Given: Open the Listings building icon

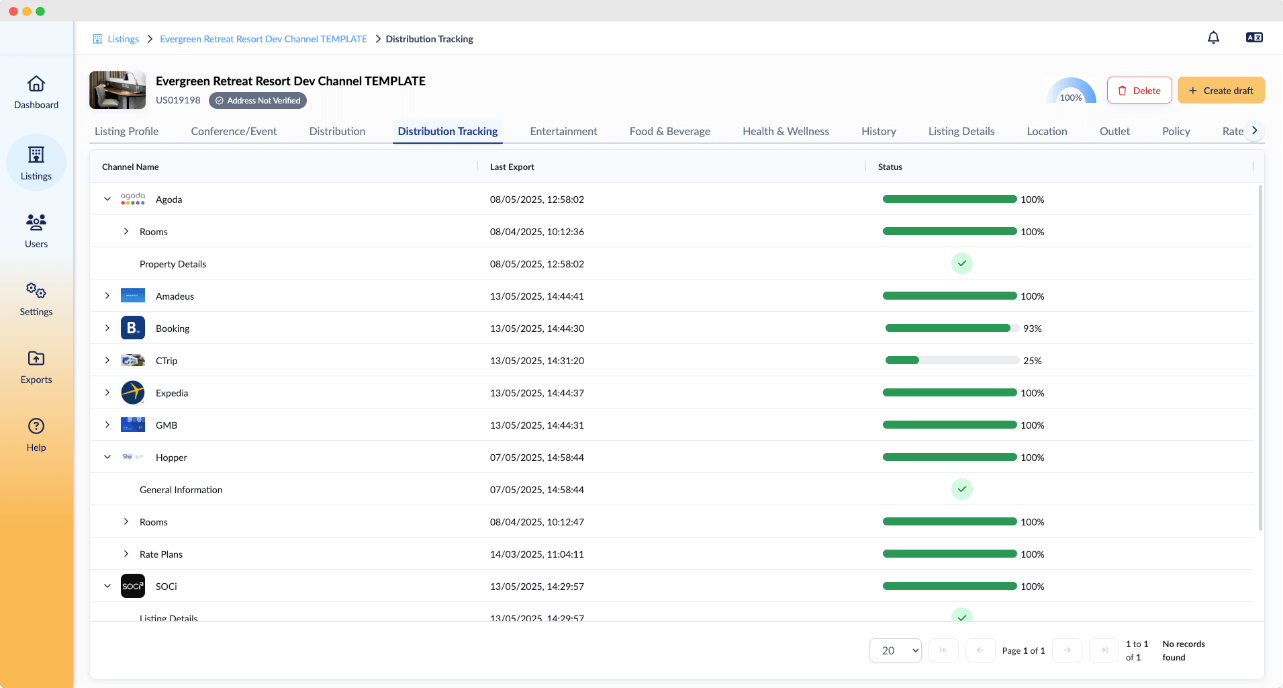Looking at the screenshot, I should pyautogui.click(x=36, y=154).
